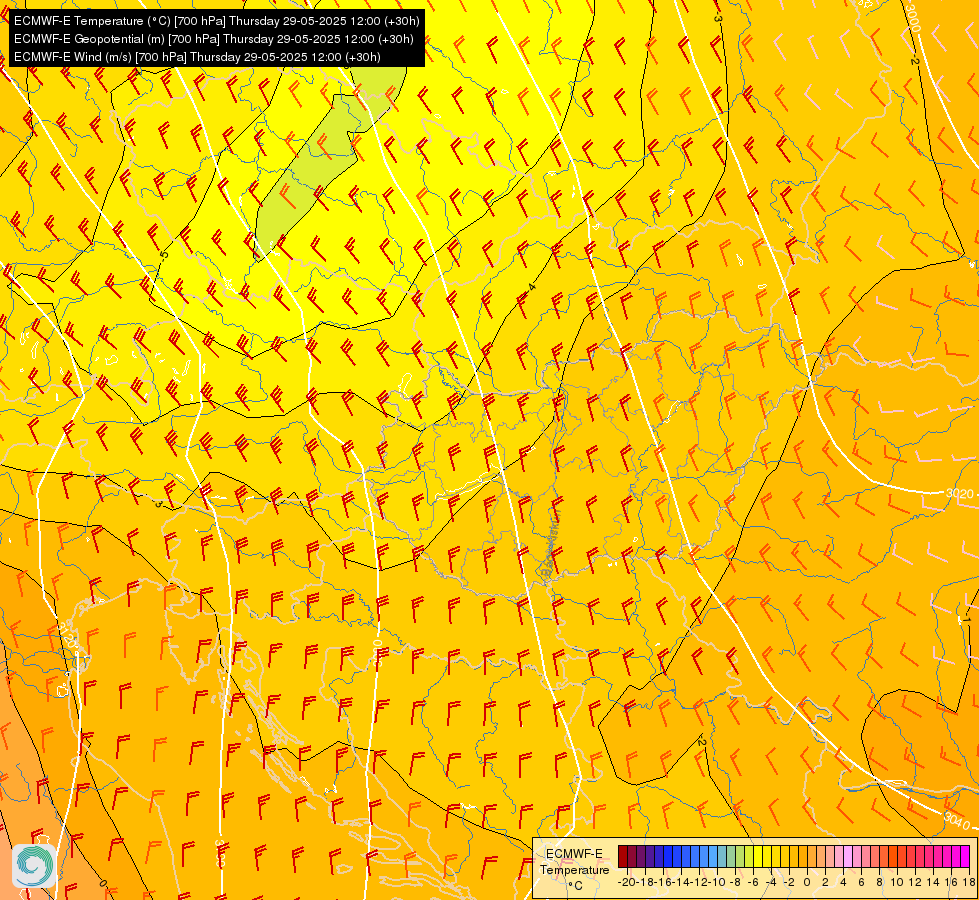Click the isotherm label 5 on the map
This screenshot has width=979, height=900.
[x=164, y=255]
